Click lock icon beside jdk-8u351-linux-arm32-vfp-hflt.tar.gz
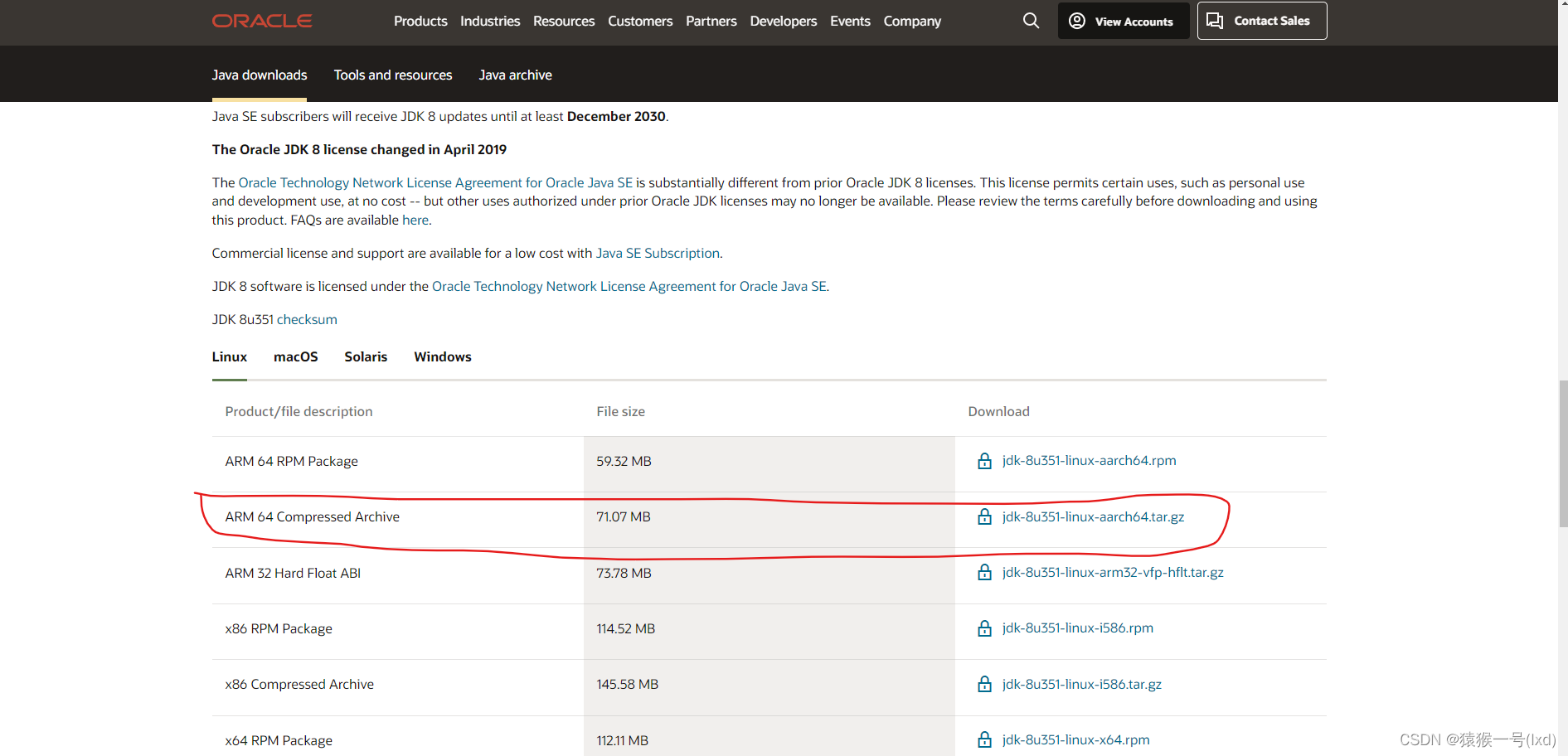 coord(984,572)
